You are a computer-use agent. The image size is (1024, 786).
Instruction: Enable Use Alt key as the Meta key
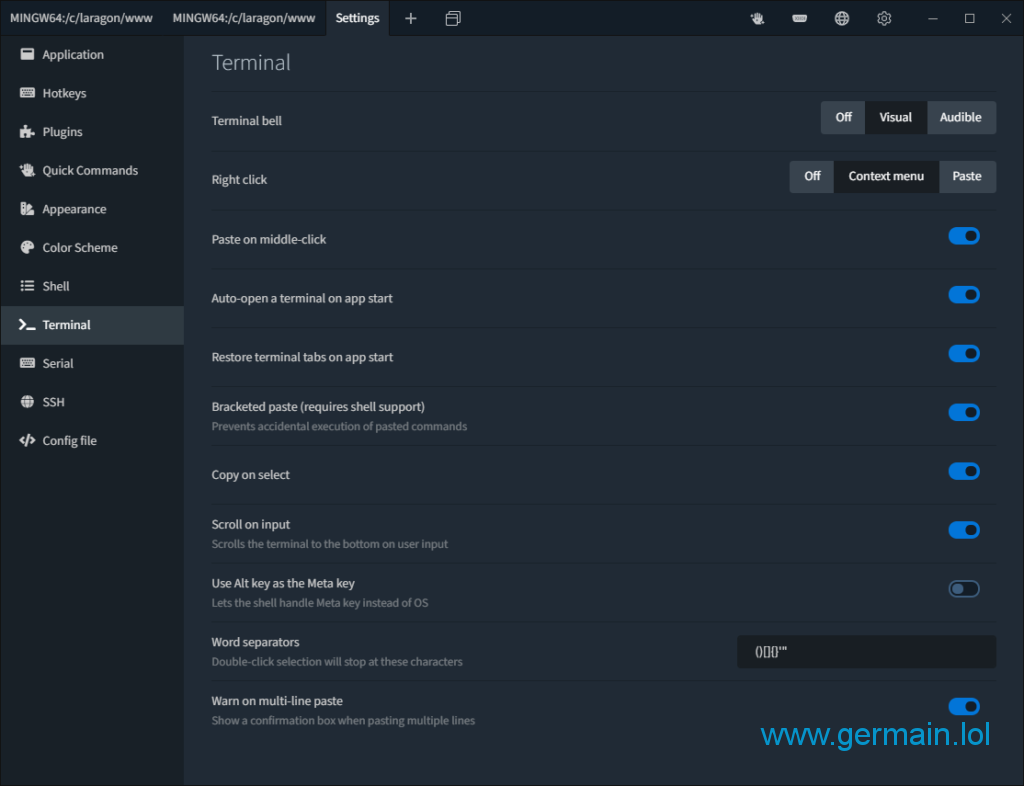(x=963, y=589)
